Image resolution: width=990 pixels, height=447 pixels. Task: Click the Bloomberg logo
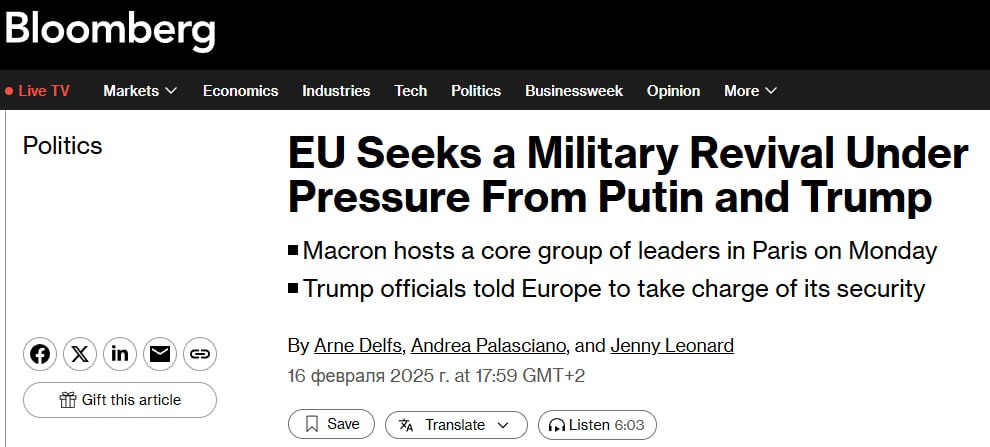click(110, 31)
